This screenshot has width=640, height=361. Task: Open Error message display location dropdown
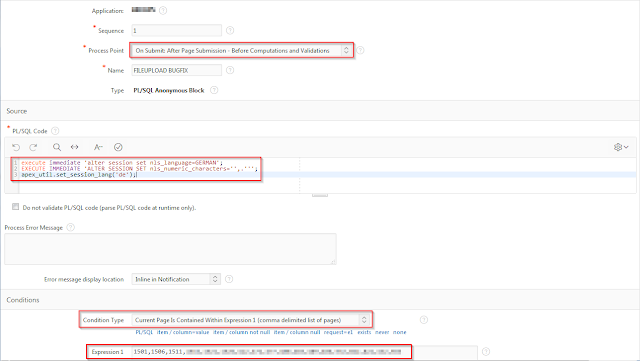[x=176, y=279]
